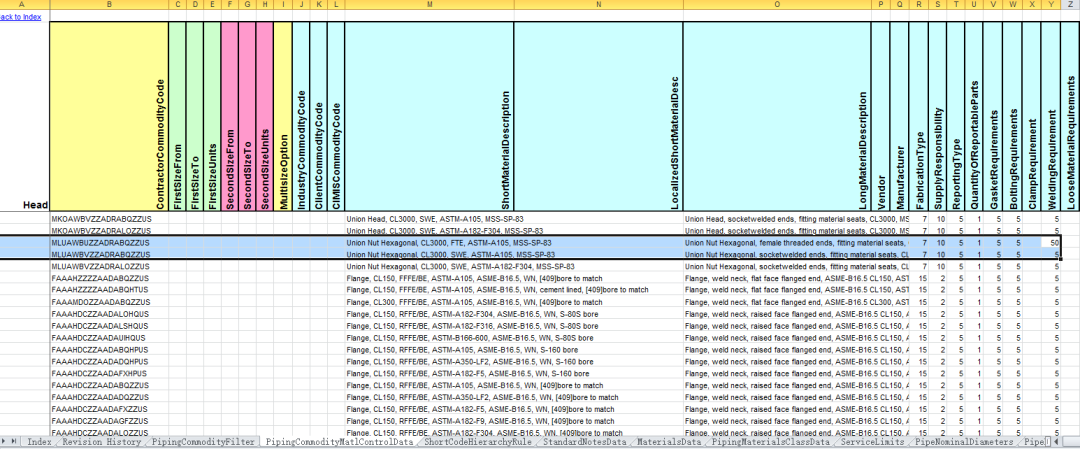Select 'Union Head, CL3000, SWE, ASTM-A105' short description
This screenshot has height=449, width=1080.
[428, 218]
